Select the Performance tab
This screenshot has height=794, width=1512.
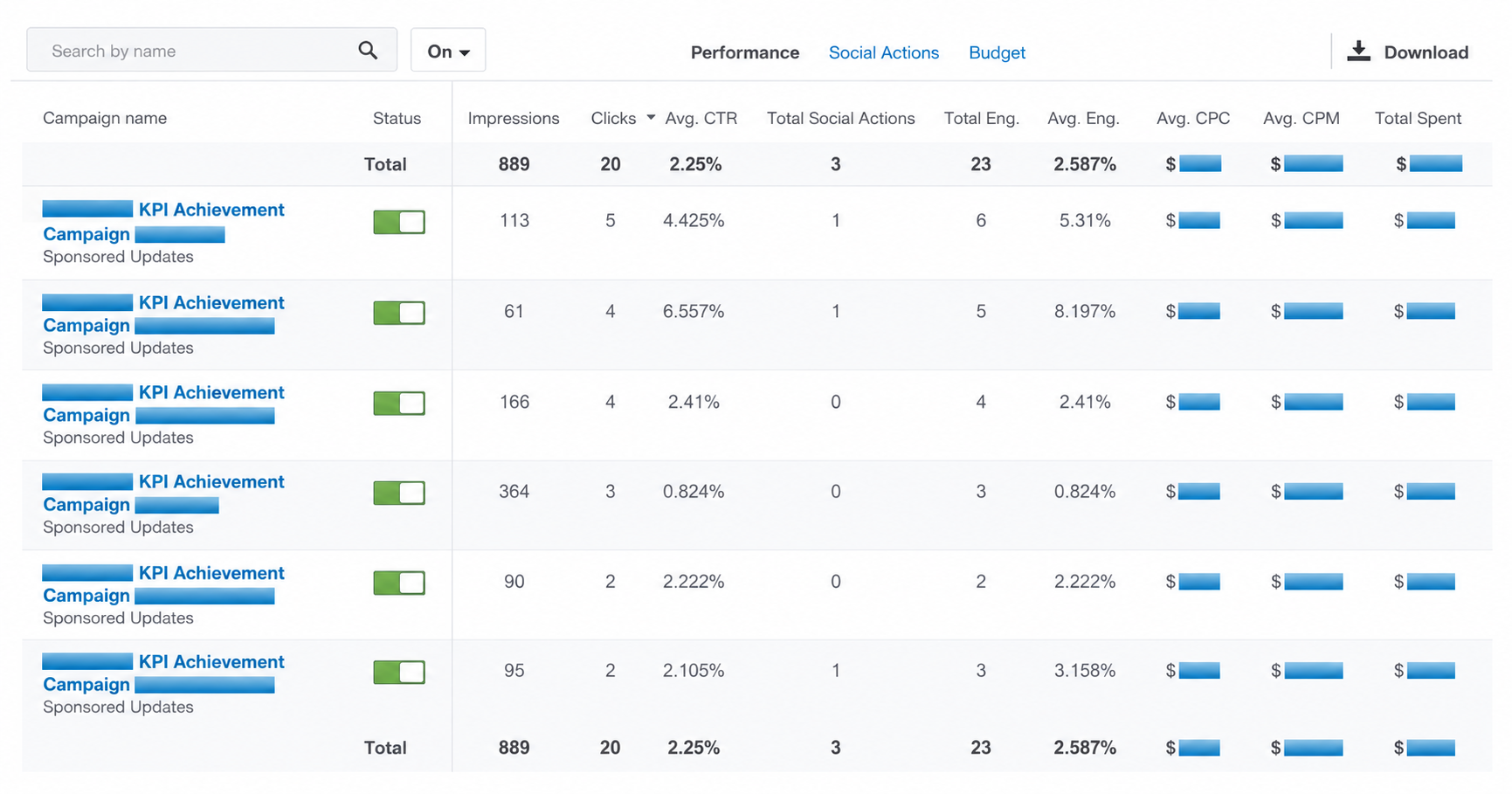point(744,52)
